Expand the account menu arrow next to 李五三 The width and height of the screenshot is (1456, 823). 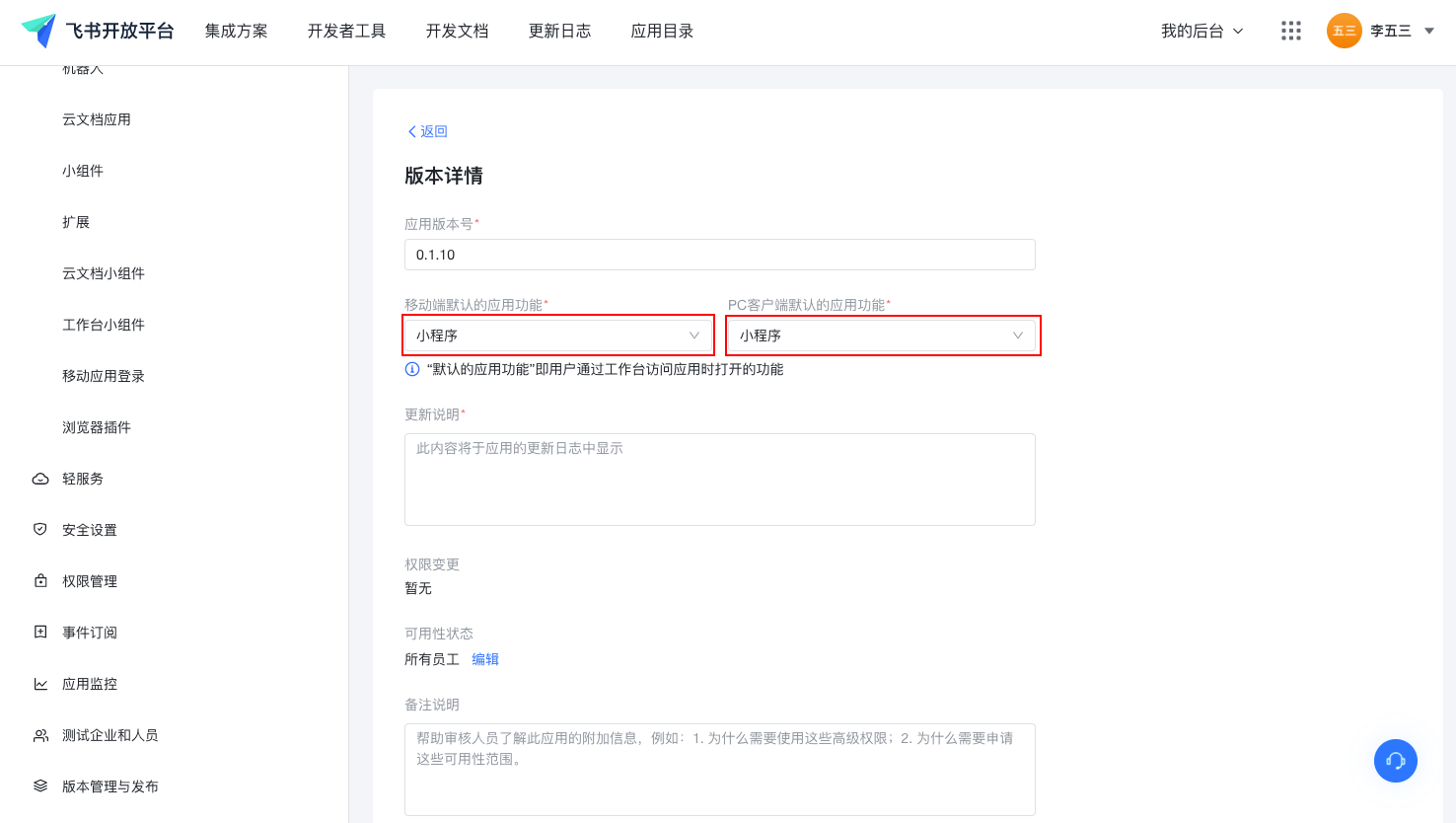(1429, 31)
